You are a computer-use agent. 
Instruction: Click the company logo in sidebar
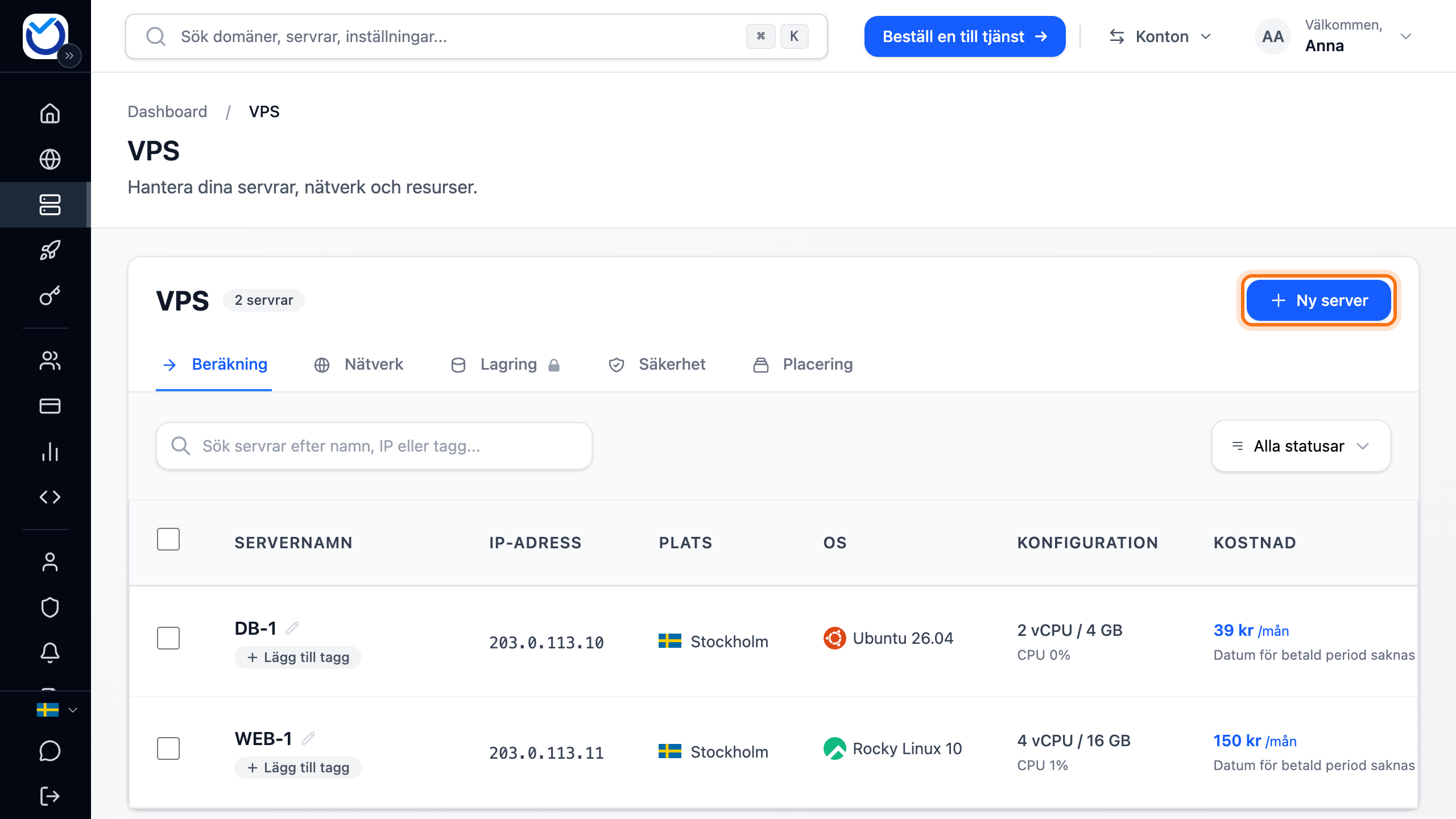(45, 36)
